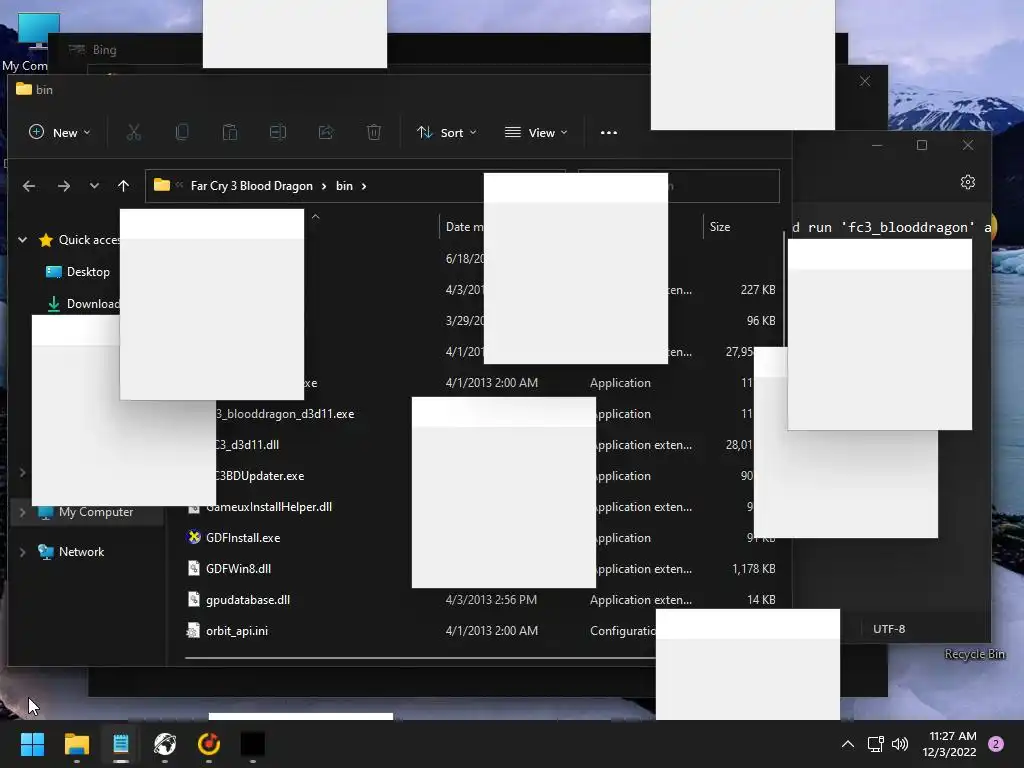Select the gpudatabase.dll file
The height and width of the screenshot is (768, 1024).
coord(248,600)
